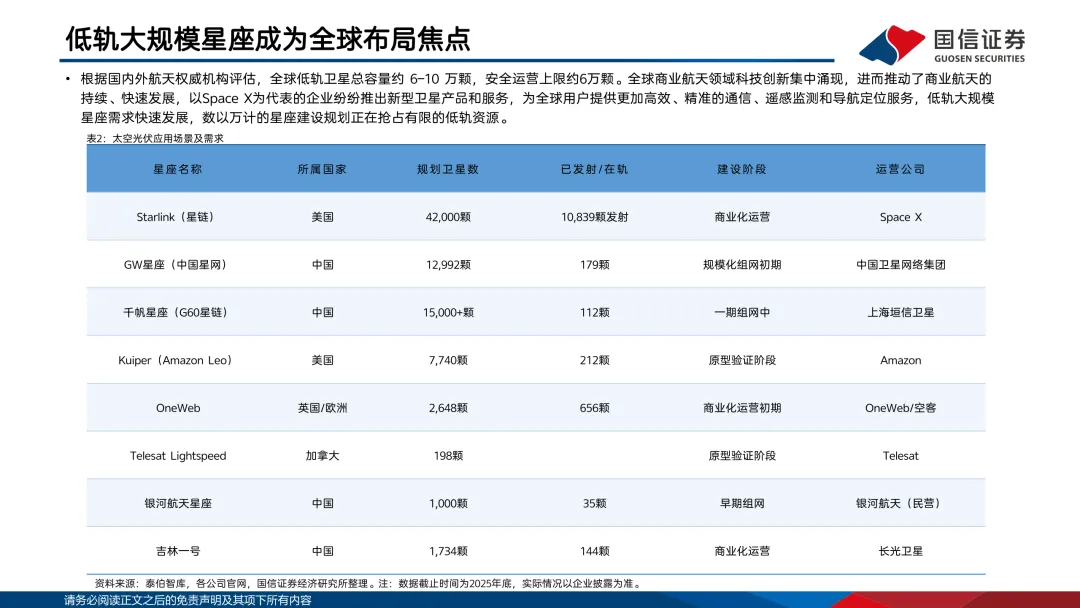Select the 144颗 cell
1080x608 pixels.
click(594, 551)
